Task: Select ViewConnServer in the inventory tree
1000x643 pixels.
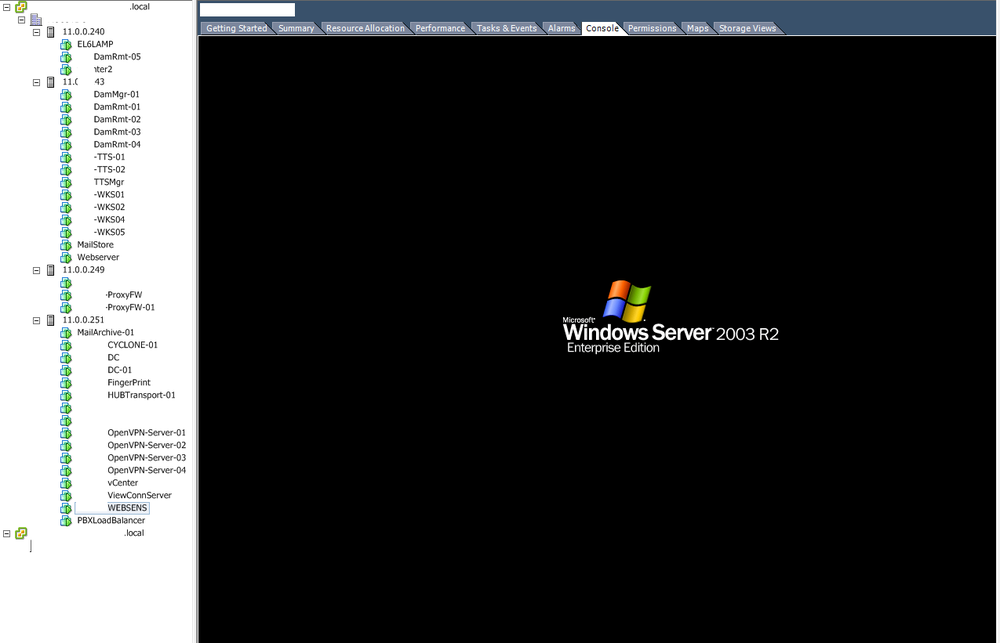Action: click(x=139, y=495)
